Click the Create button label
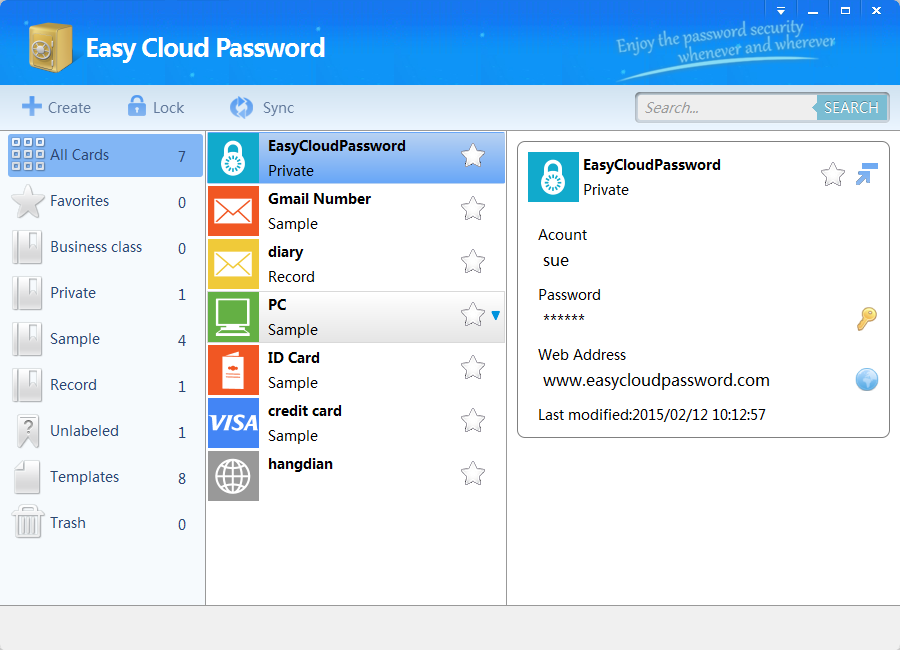Screen dimensions: 900x650 (x=69, y=108)
